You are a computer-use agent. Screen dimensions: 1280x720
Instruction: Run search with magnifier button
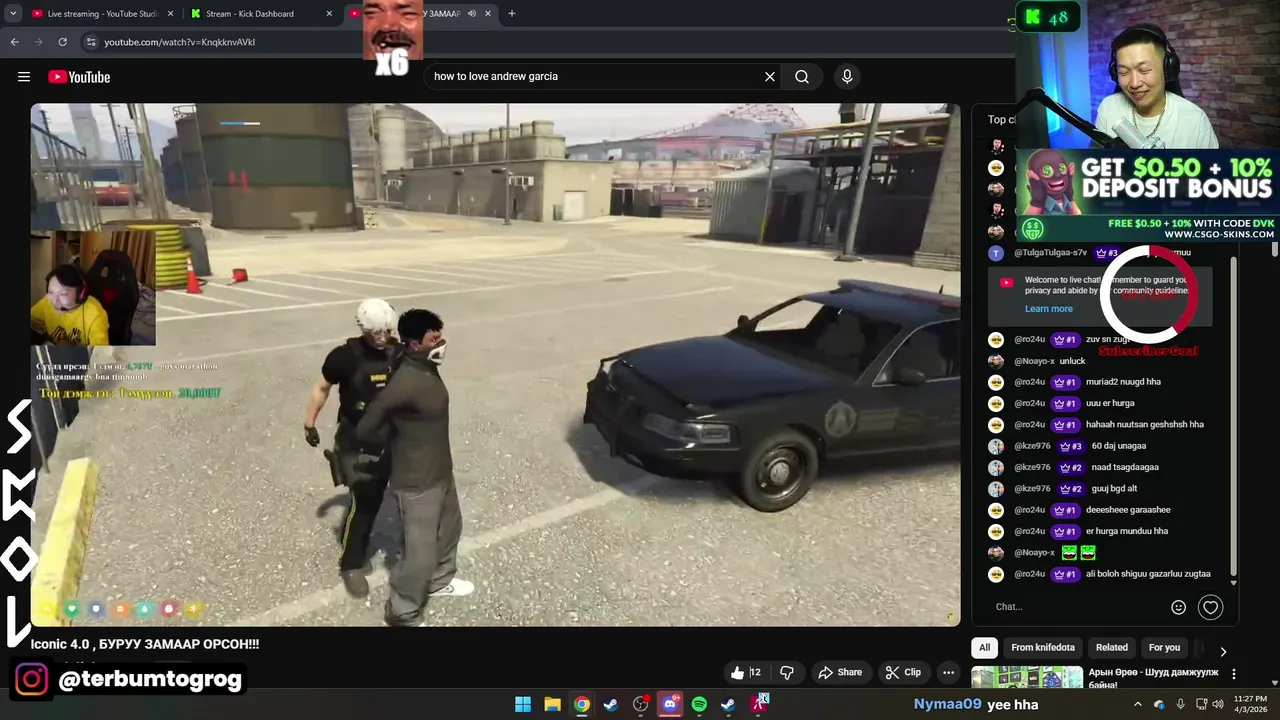(802, 76)
